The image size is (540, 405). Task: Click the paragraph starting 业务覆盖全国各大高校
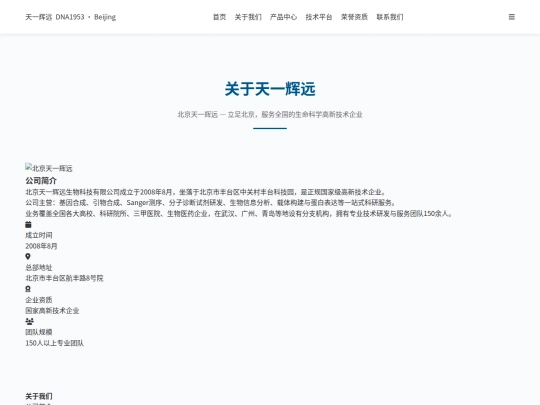point(239,214)
